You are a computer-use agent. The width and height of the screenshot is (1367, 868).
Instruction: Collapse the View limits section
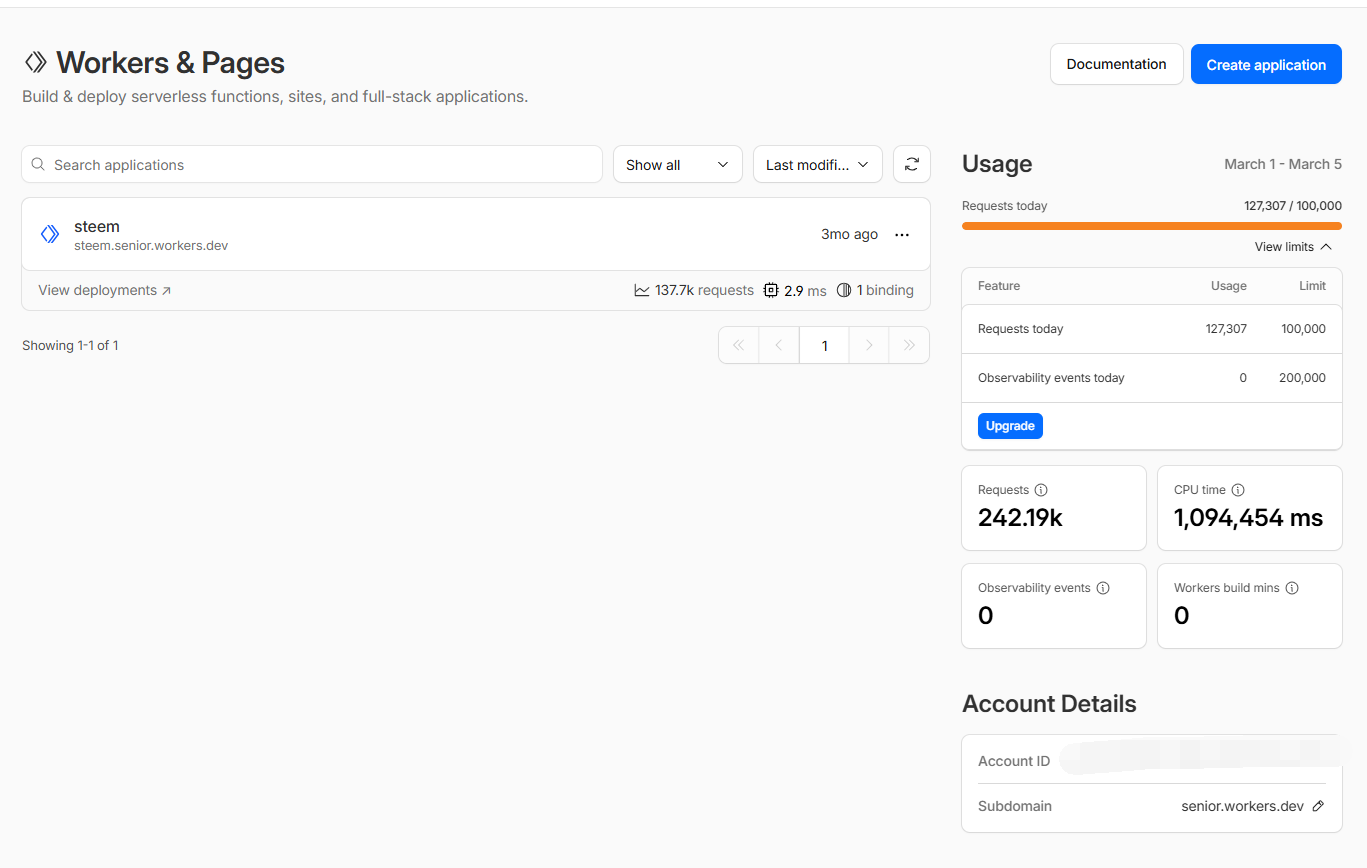[x=1293, y=247]
